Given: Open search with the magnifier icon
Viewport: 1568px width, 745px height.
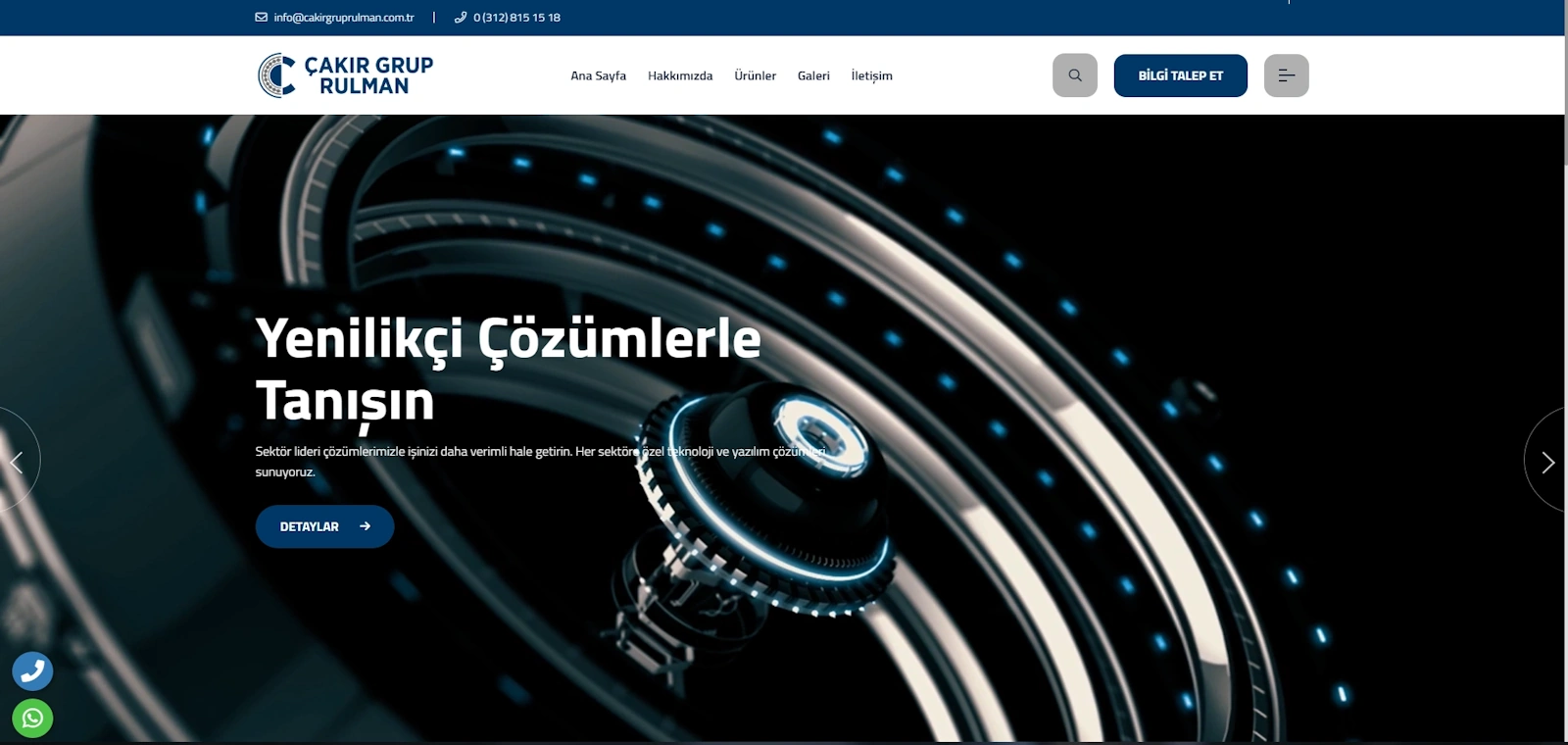Looking at the screenshot, I should (1075, 75).
